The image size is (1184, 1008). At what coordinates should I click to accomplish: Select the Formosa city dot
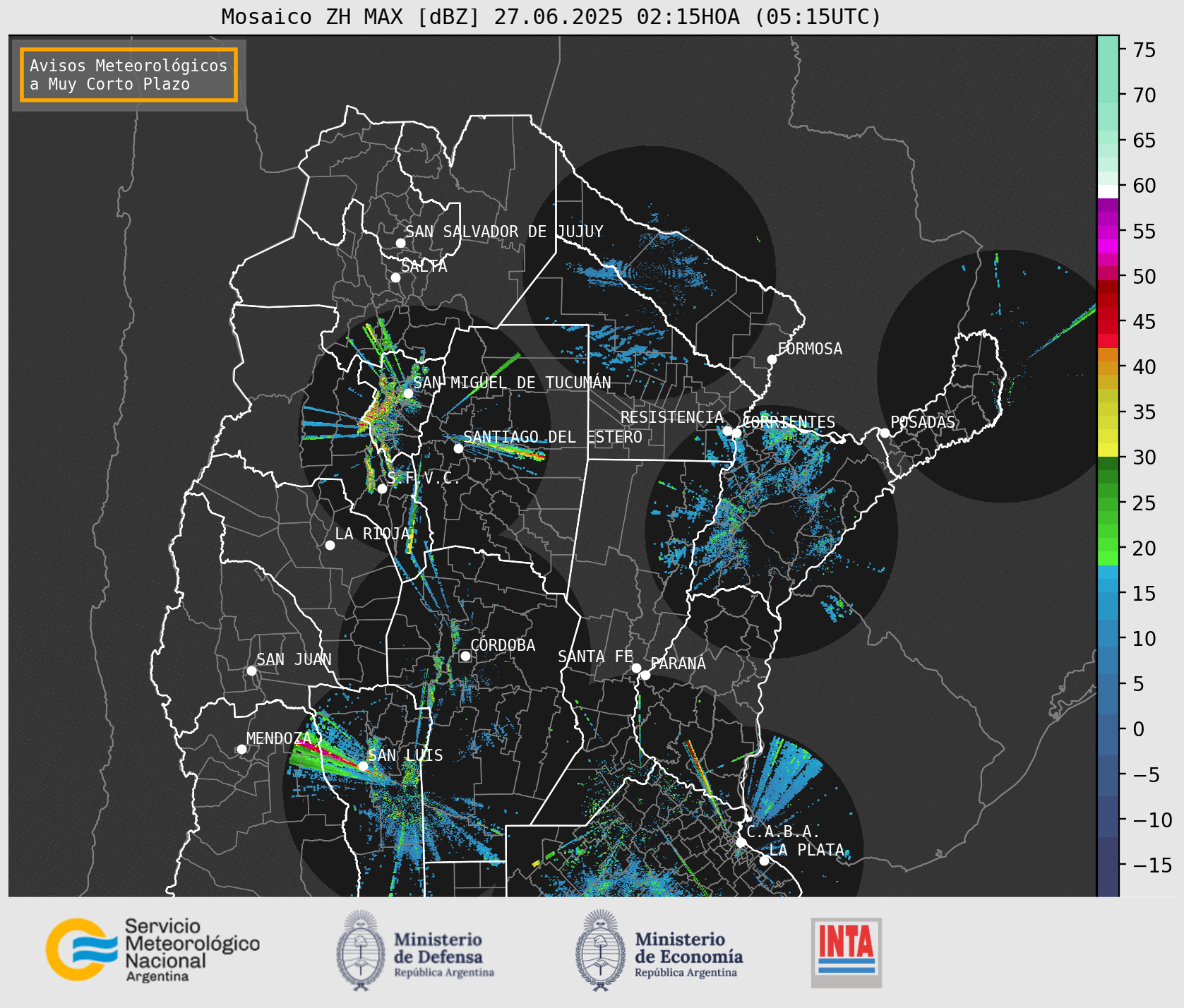pos(772,359)
